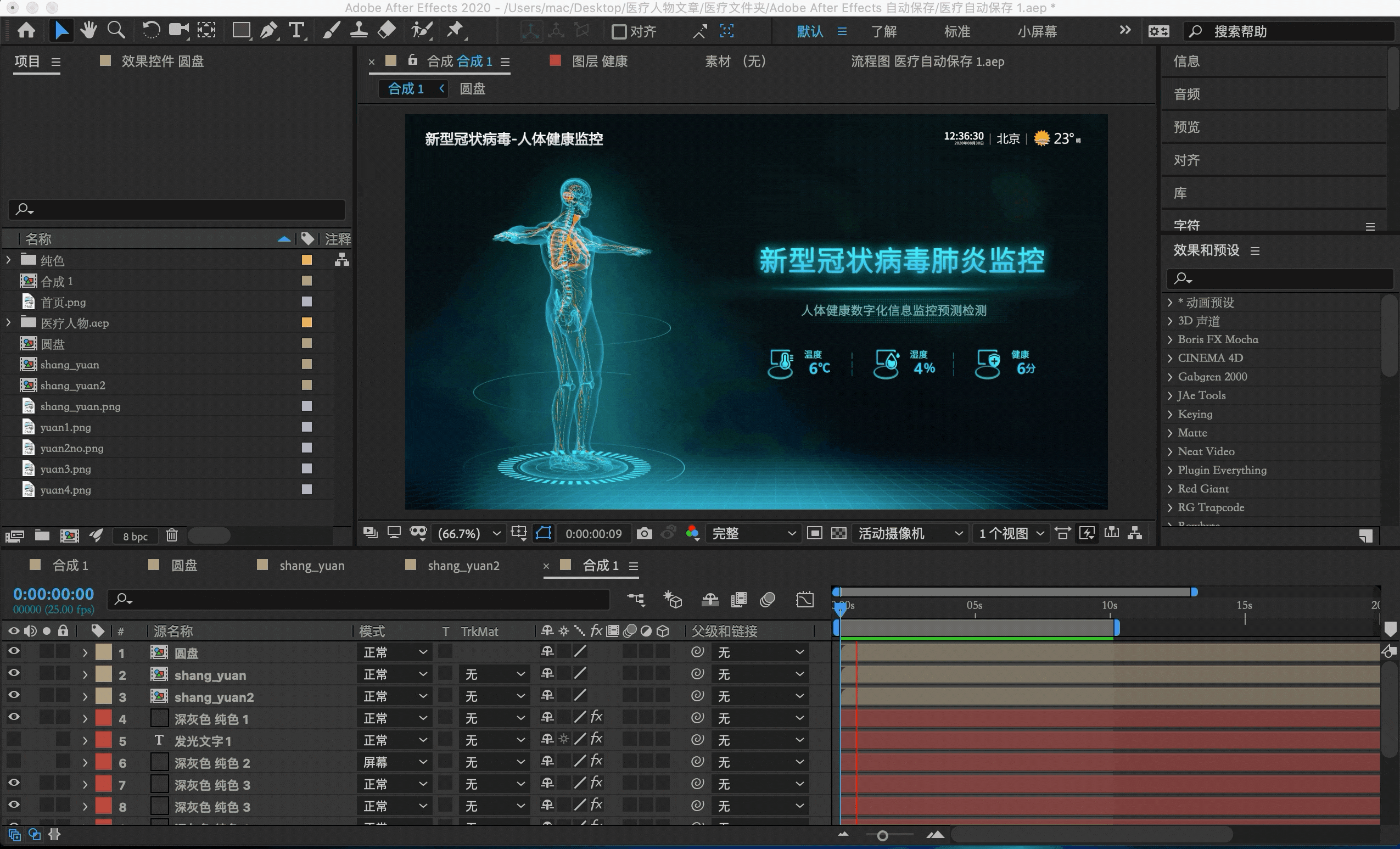Open resolution 完整 dropdown

[753, 533]
